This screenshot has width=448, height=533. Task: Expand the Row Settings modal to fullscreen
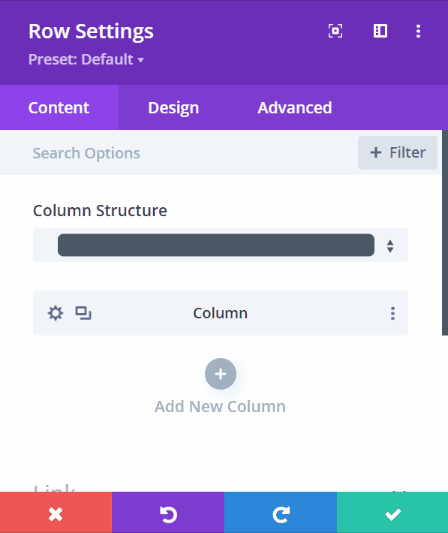click(x=335, y=31)
